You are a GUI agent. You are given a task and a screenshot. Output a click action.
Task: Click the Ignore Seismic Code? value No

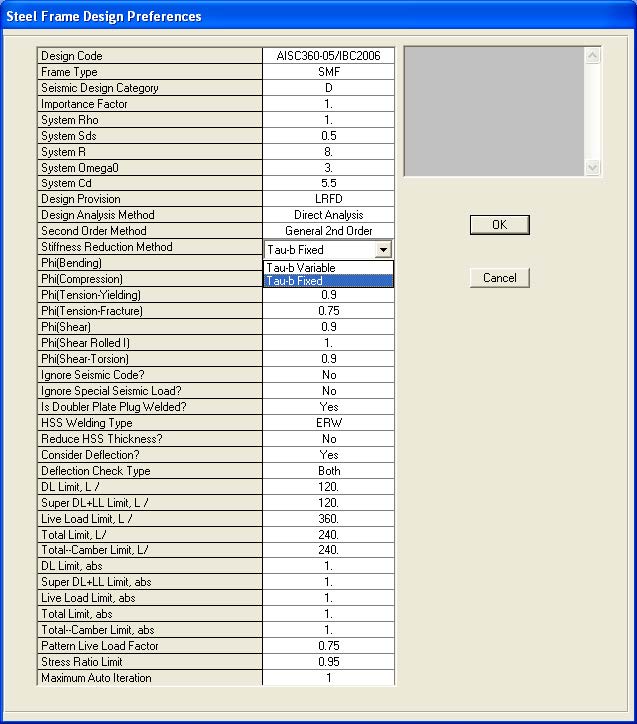(328, 375)
